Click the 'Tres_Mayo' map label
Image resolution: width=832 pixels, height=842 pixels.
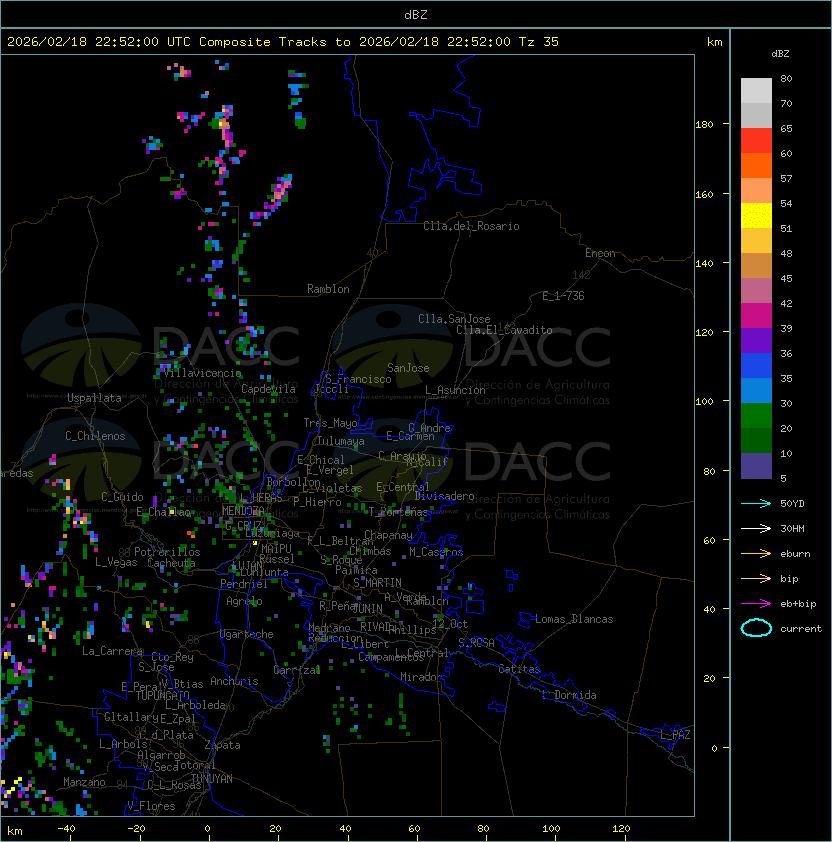click(x=330, y=423)
